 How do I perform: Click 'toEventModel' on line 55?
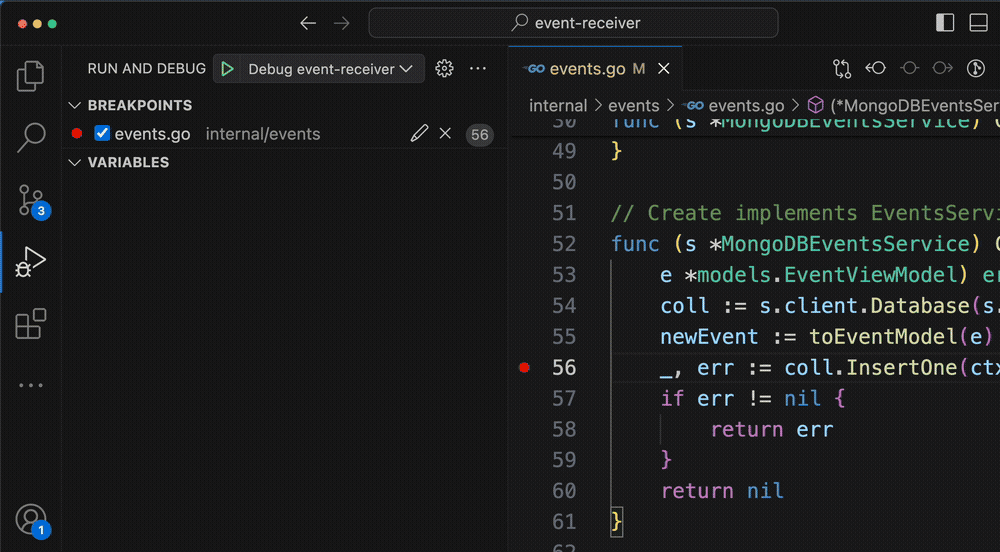coord(883,337)
